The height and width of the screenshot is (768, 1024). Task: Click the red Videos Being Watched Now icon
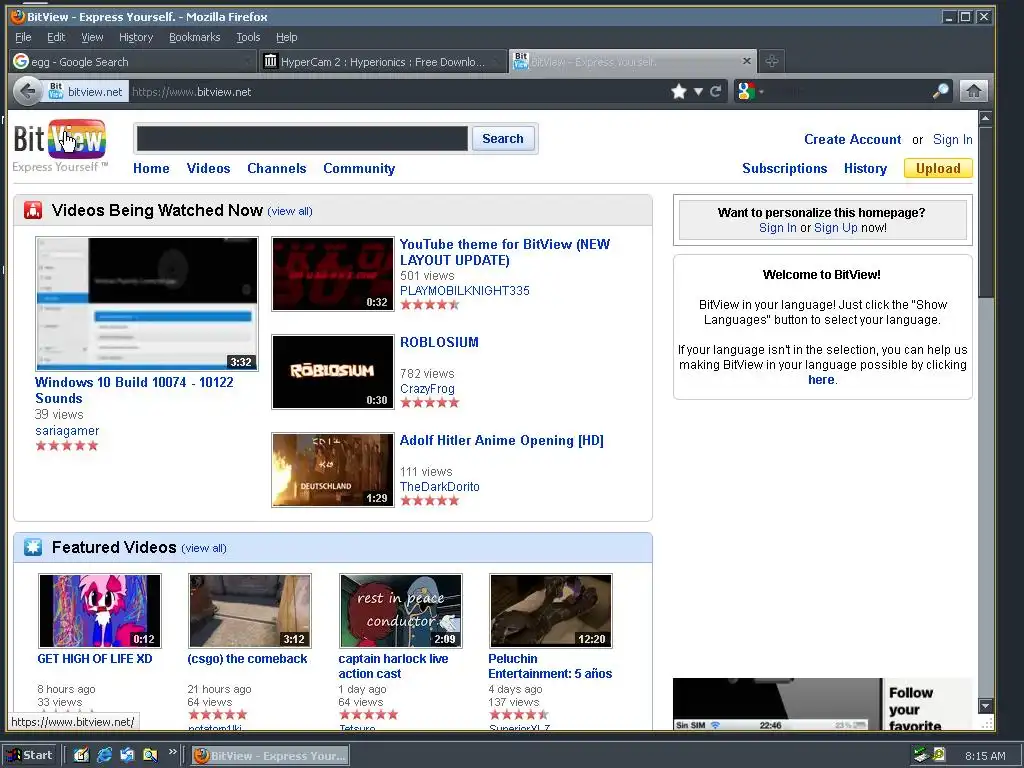33,210
